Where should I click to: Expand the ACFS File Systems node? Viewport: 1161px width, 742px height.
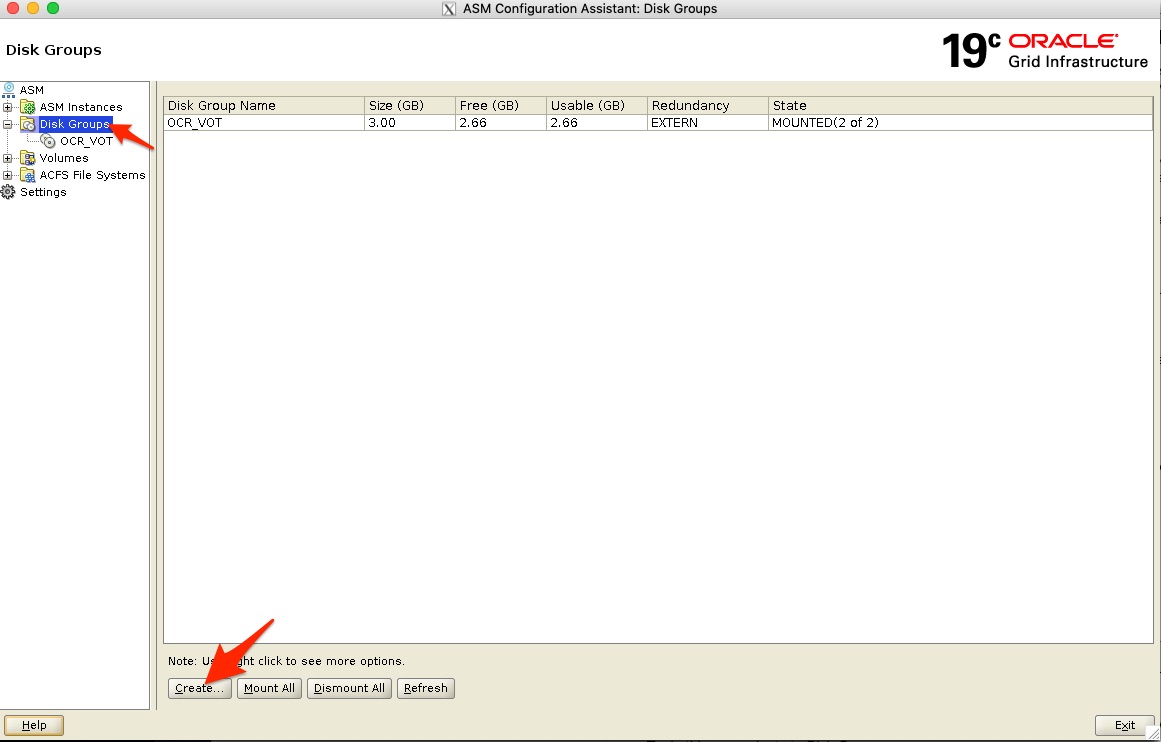pyautogui.click(x=7, y=176)
